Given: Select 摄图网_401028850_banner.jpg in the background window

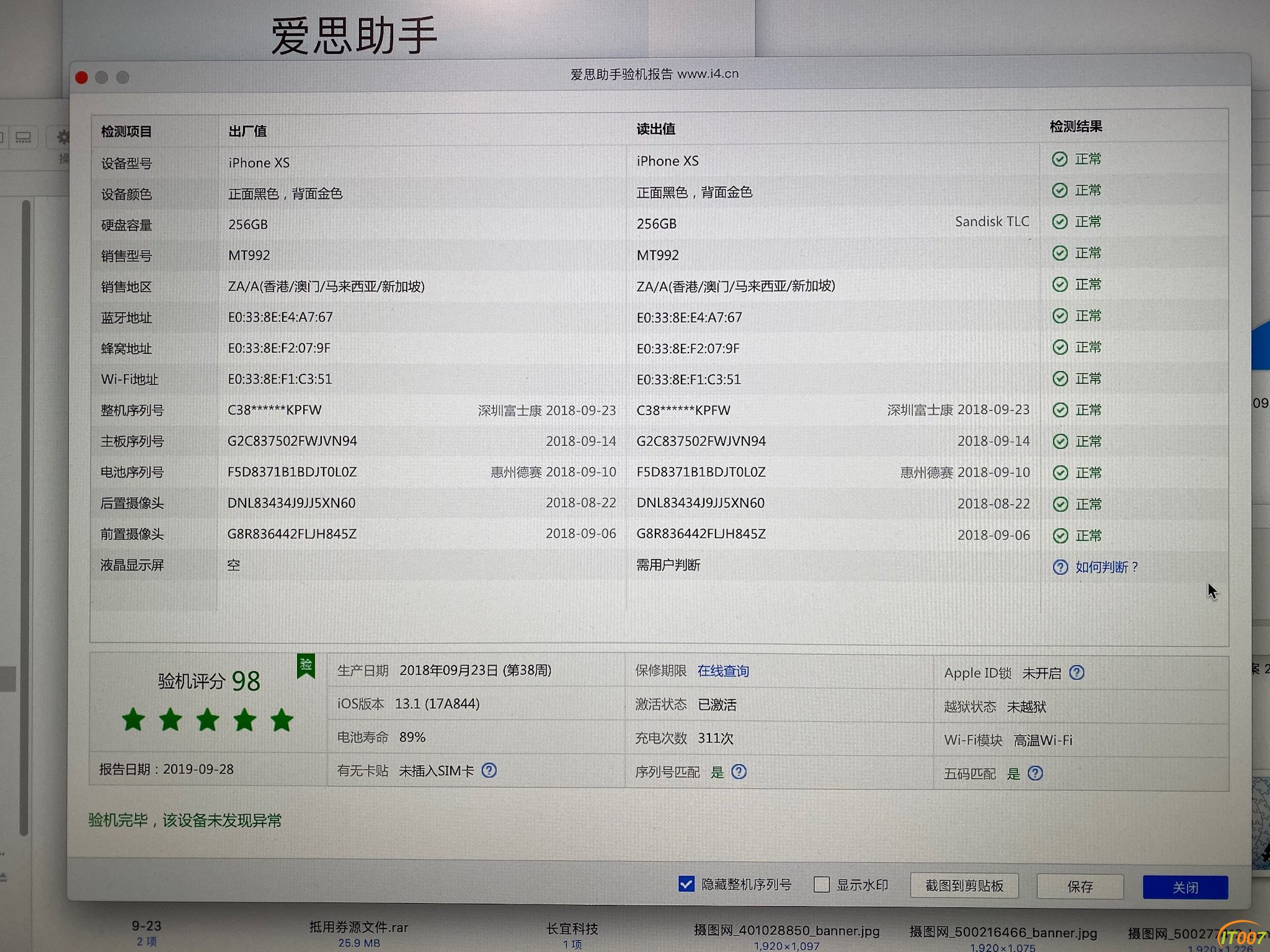Looking at the screenshot, I should coord(786,931).
